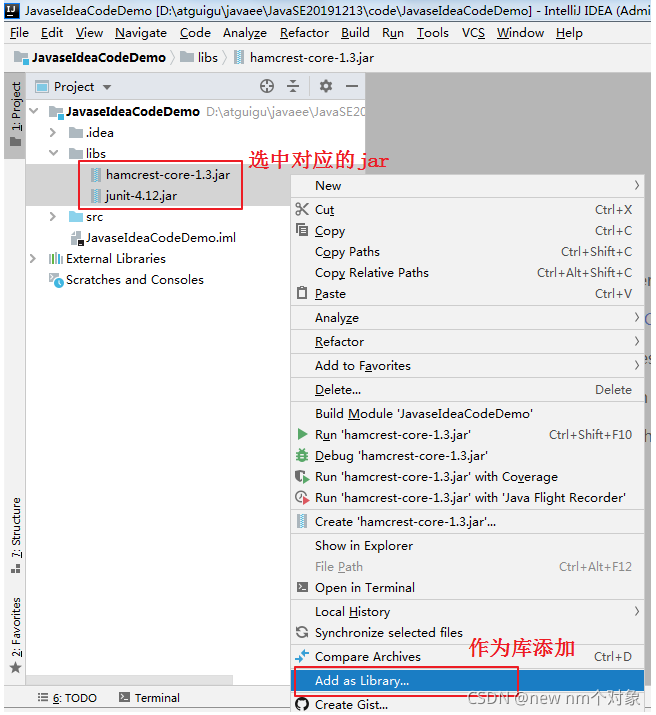Choose Delete... from context menu
Image resolution: width=656 pixels, height=715 pixels.
tap(467, 389)
